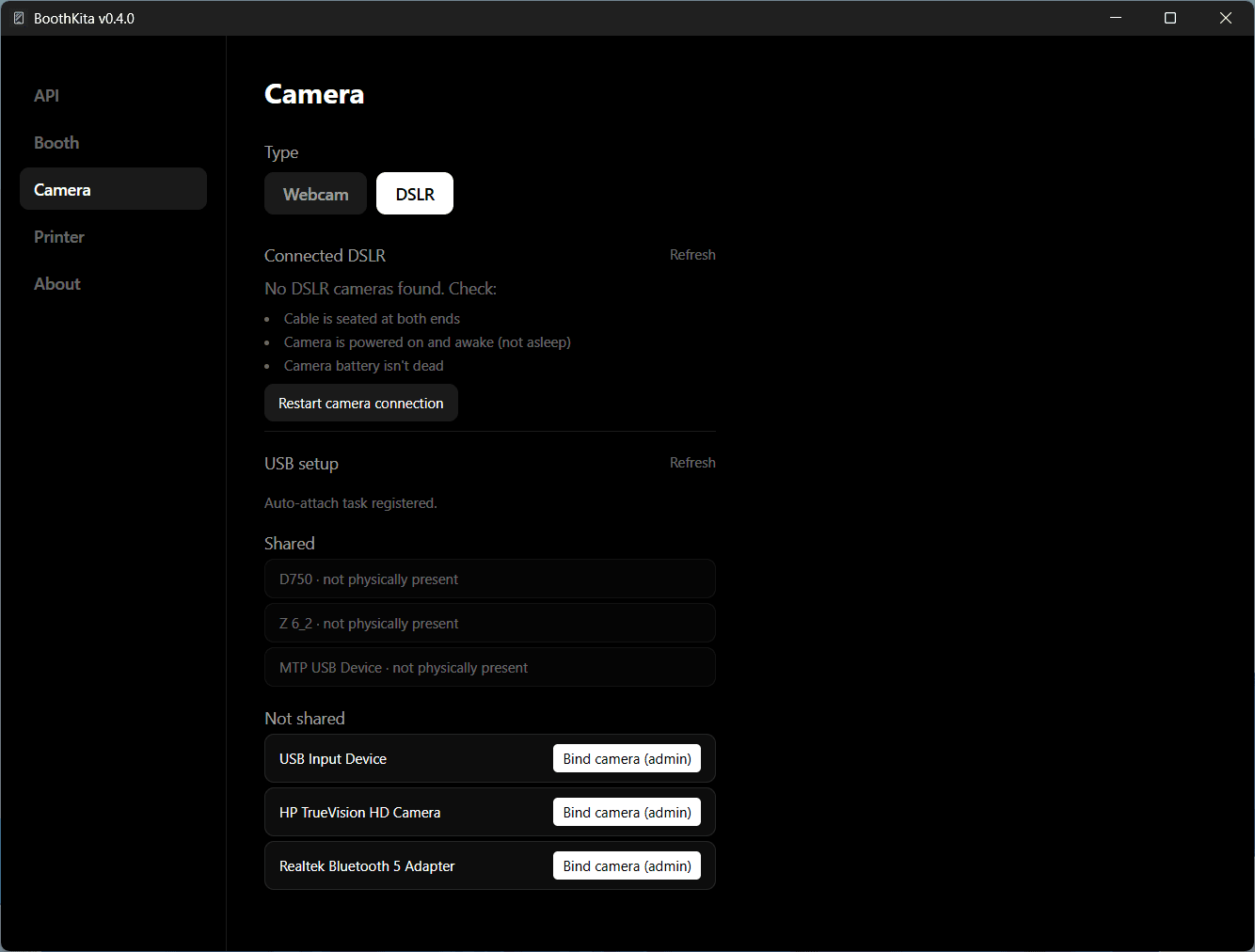Click the 'No DSLR cameras found' message

pyautogui.click(x=381, y=288)
